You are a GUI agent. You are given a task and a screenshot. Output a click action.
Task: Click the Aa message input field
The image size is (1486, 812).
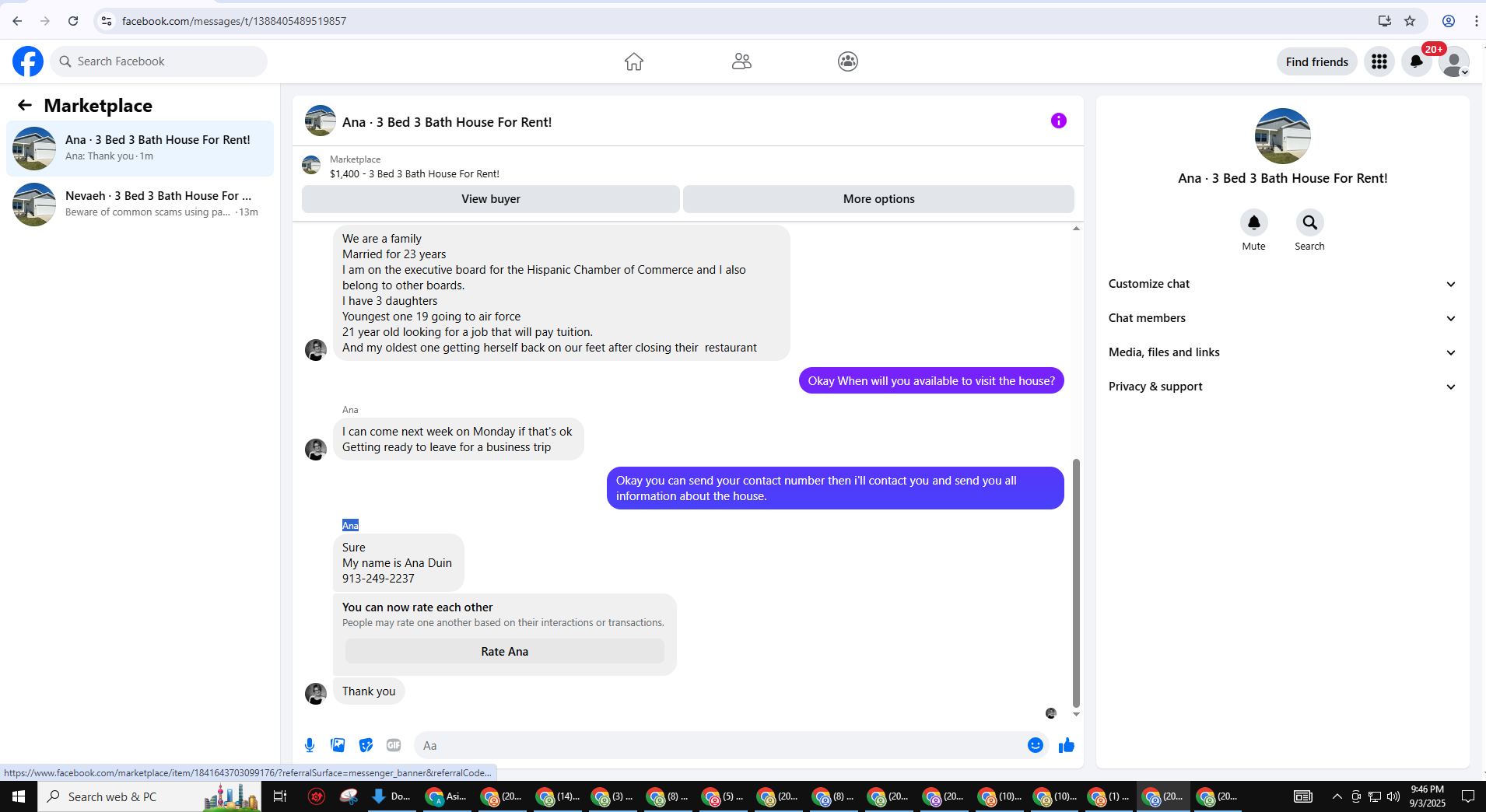tap(720, 745)
